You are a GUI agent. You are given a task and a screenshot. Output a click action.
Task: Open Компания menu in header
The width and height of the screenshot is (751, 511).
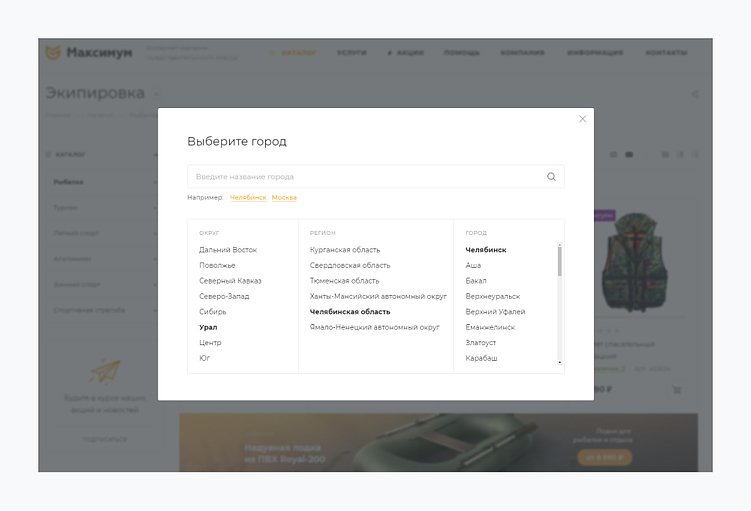coord(523,53)
